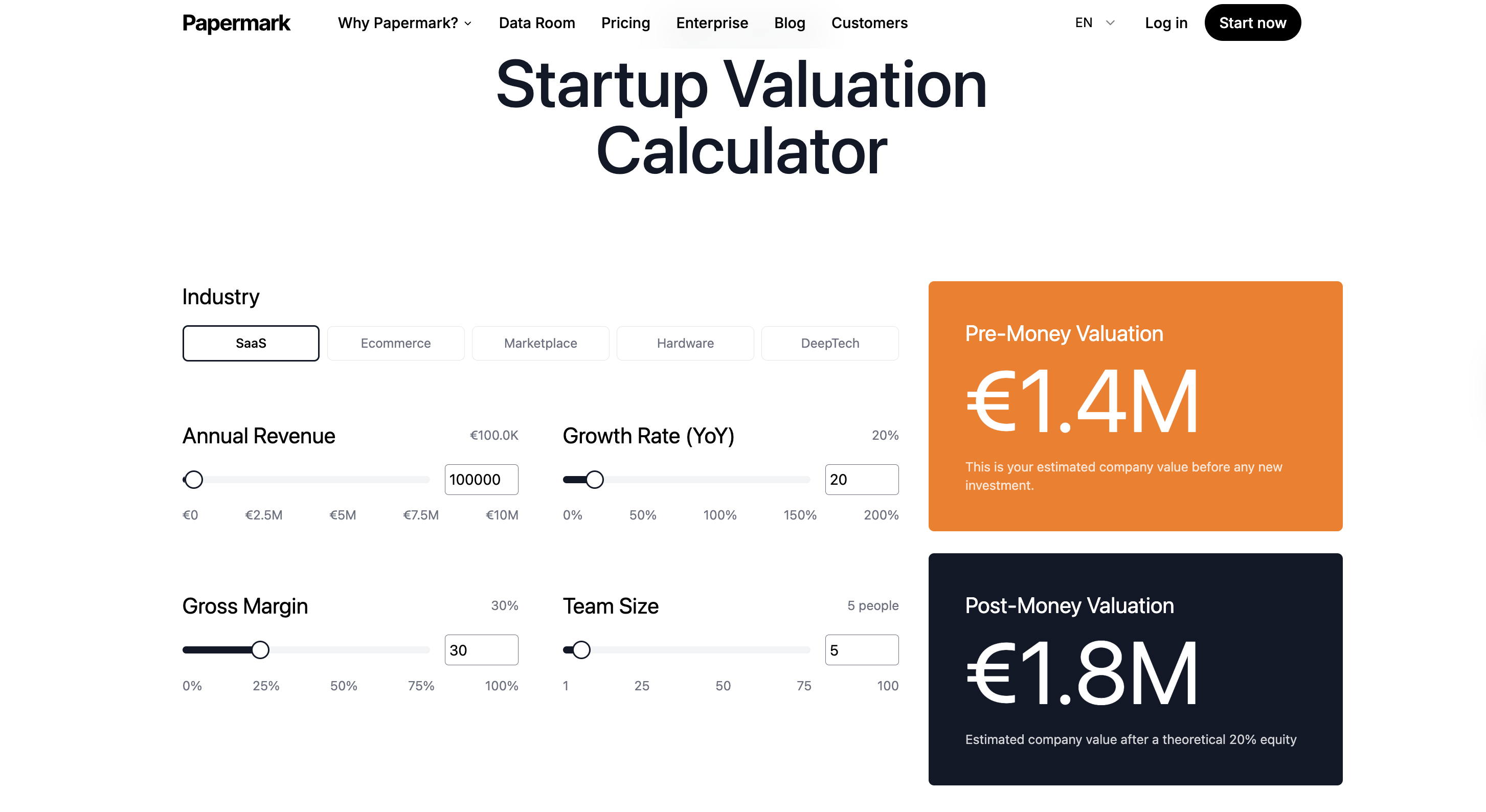Visit the Blog link
This screenshot has height=812, width=1486.
pyautogui.click(x=789, y=23)
